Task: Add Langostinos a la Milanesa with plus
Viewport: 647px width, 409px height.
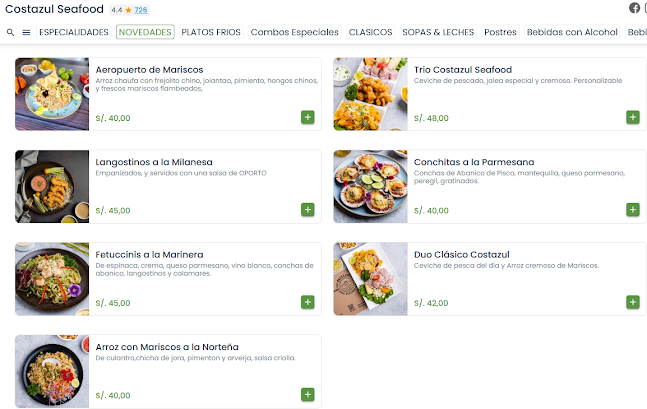Action: [307, 210]
